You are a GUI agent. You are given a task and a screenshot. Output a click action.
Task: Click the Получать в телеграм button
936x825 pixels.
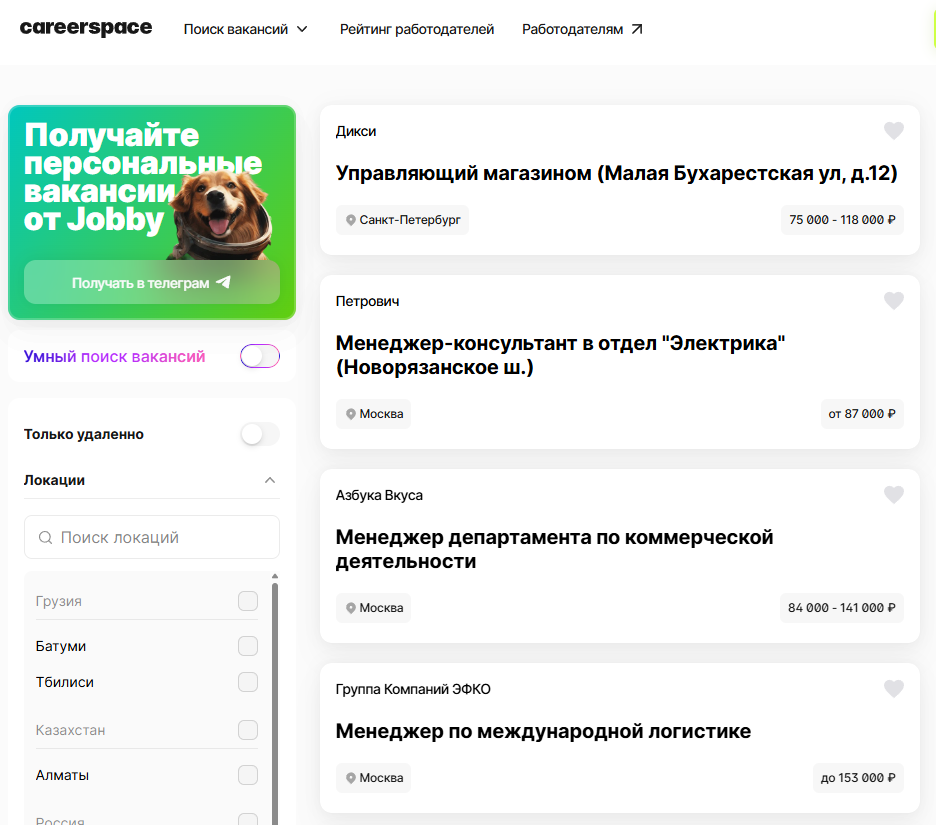tap(152, 282)
